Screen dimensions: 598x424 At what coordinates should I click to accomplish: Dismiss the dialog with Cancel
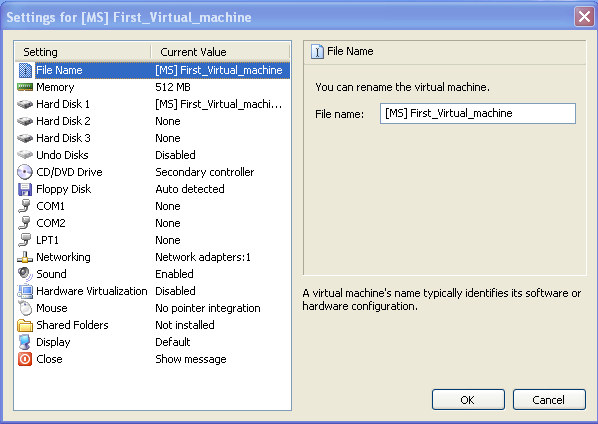[549, 400]
